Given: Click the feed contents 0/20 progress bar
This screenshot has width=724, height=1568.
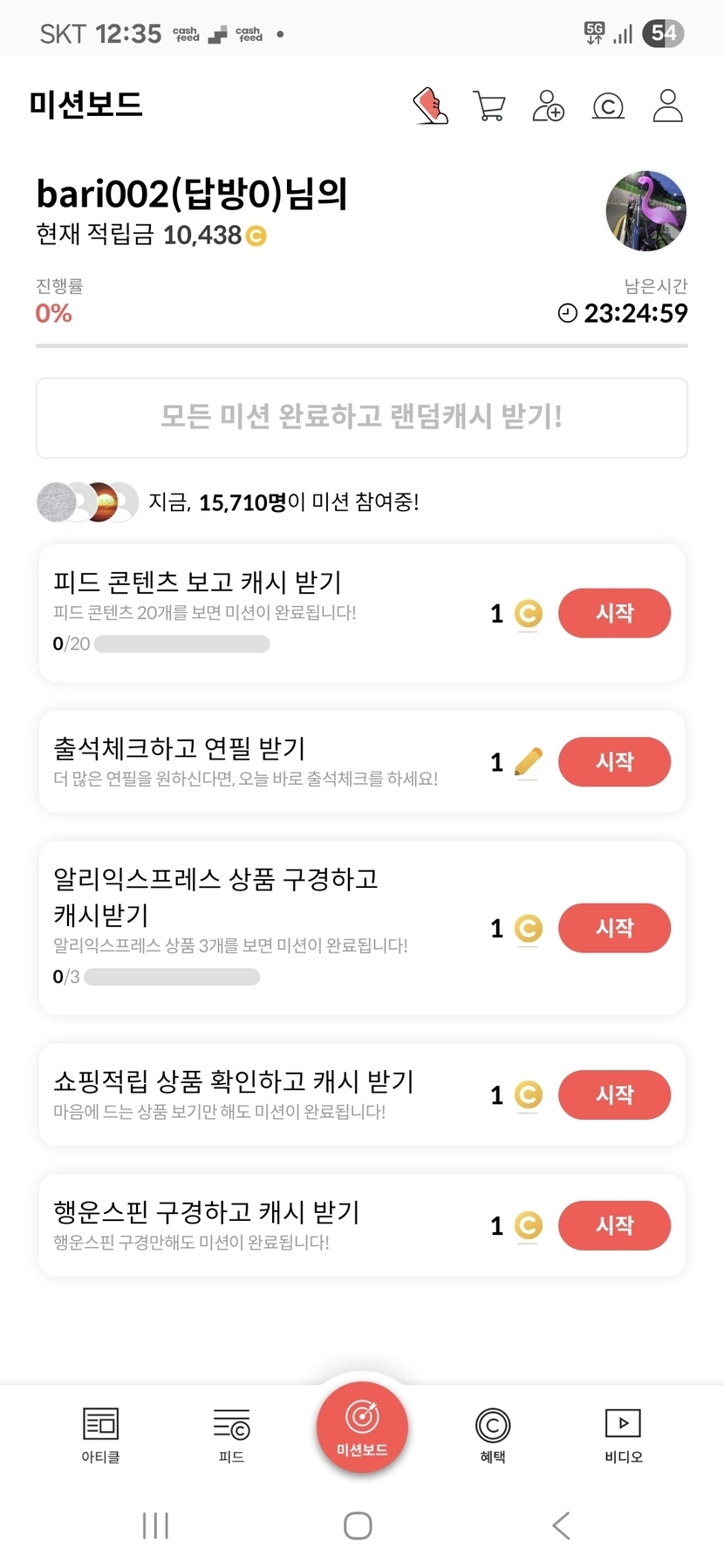Looking at the screenshot, I should pyautogui.click(x=181, y=644).
